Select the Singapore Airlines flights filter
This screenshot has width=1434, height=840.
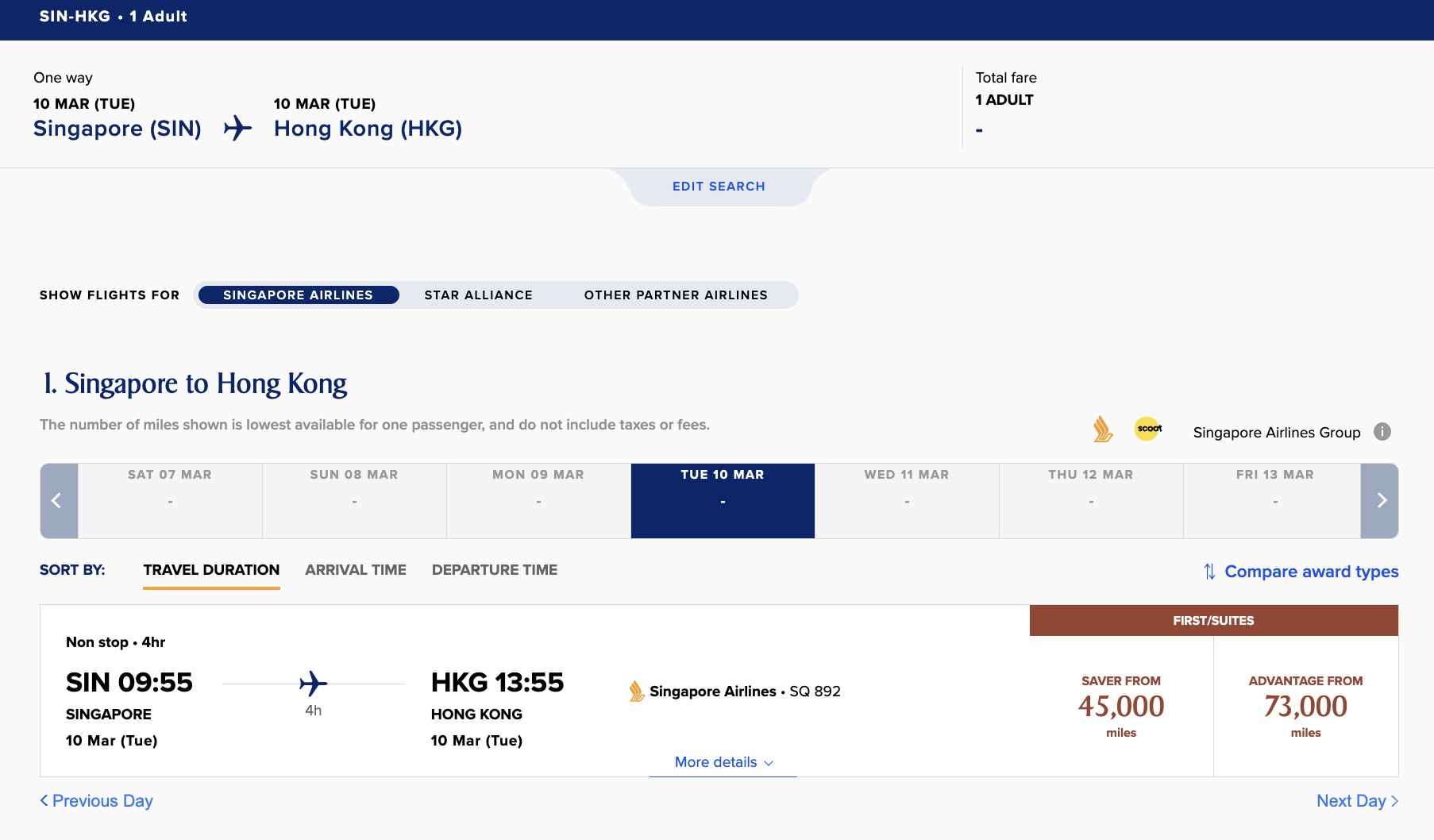pyautogui.click(x=298, y=295)
